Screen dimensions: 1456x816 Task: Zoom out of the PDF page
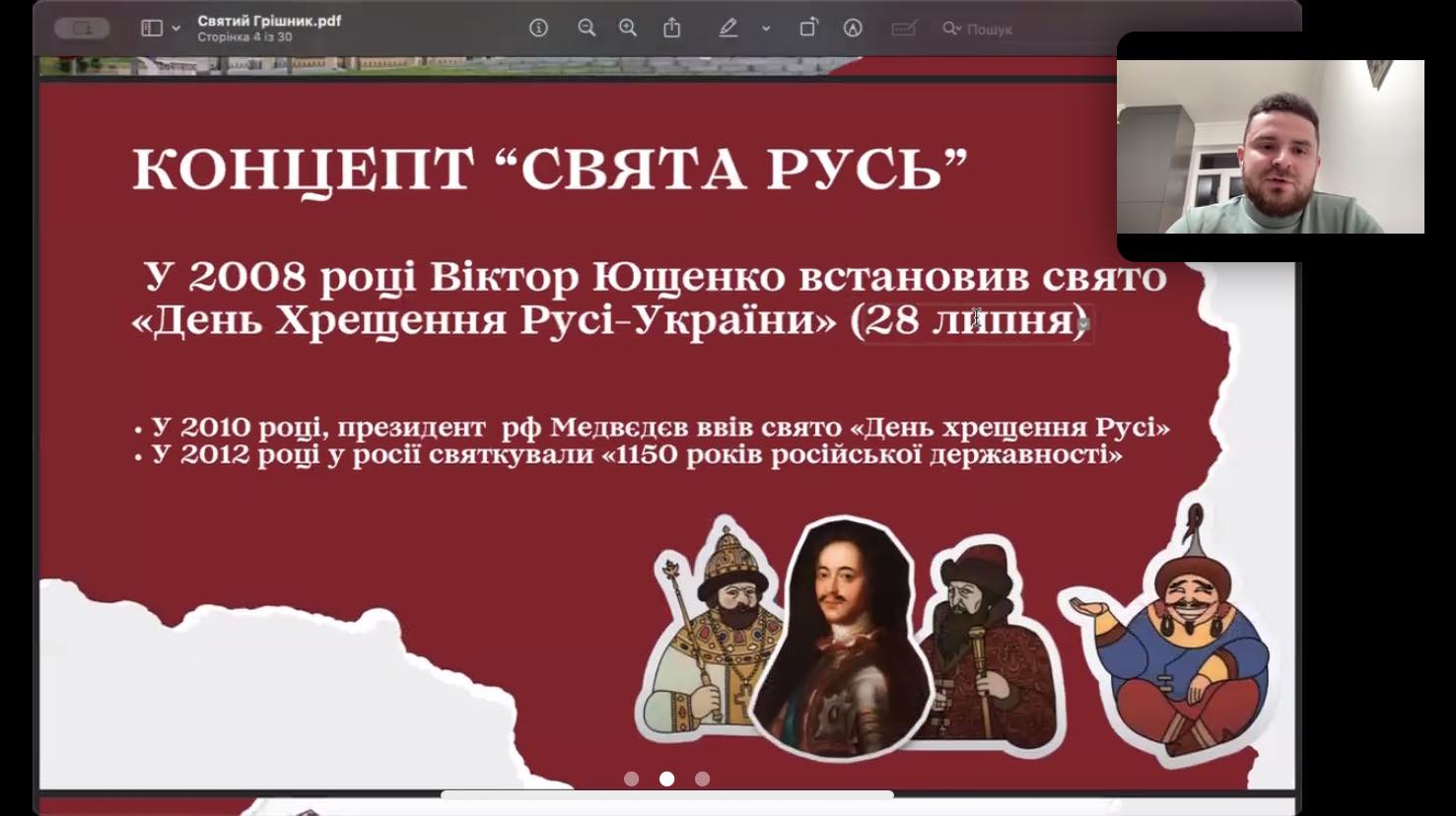pos(588,29)
